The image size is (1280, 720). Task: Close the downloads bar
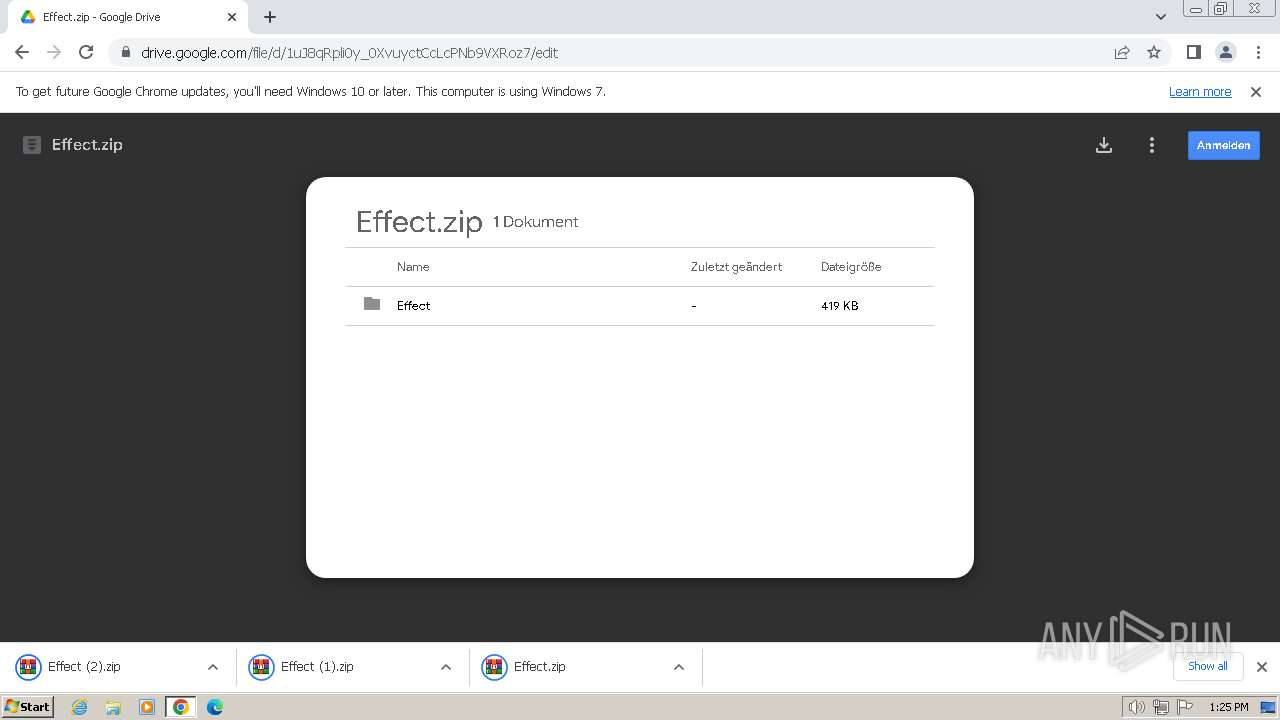(1262, 667)
